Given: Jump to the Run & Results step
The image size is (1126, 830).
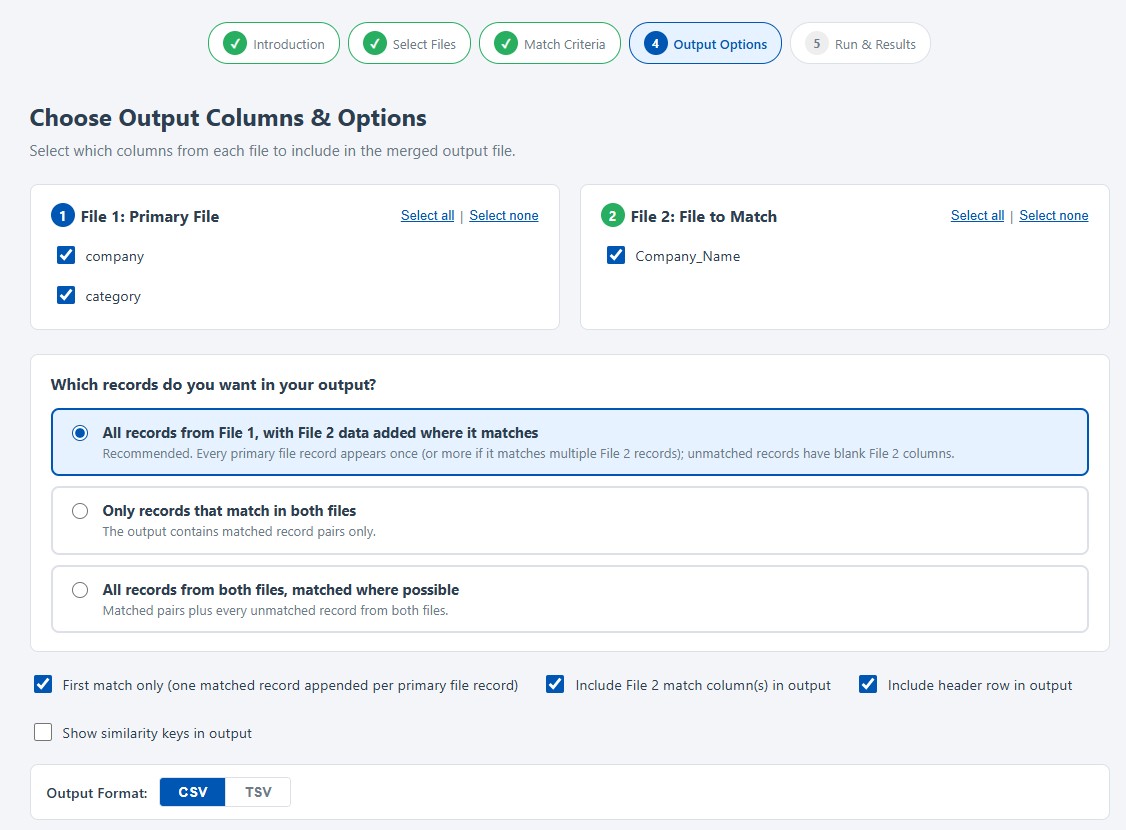Looking at the screenshot, I should 860,44.
